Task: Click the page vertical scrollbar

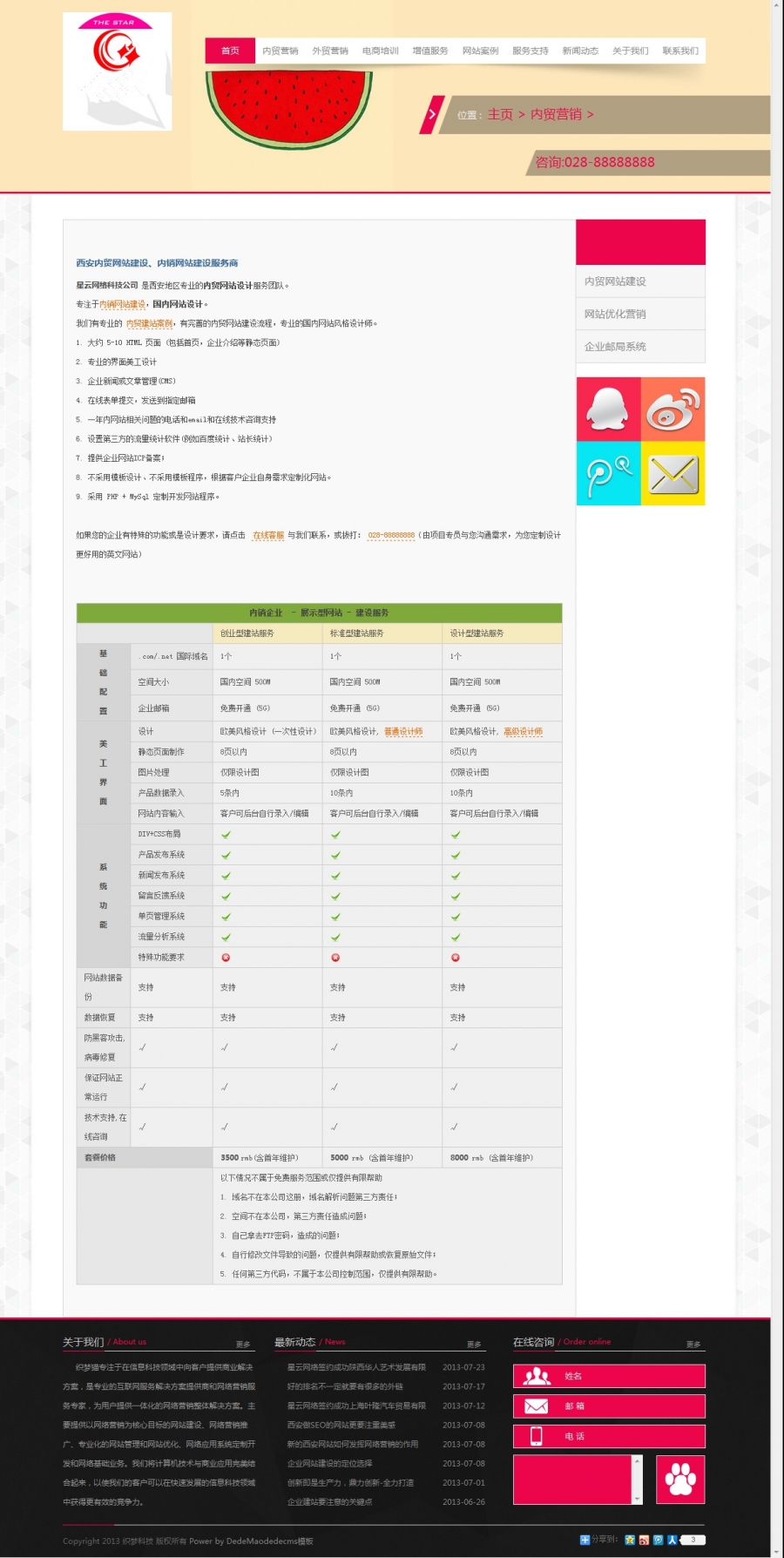Action: (777, 779)
